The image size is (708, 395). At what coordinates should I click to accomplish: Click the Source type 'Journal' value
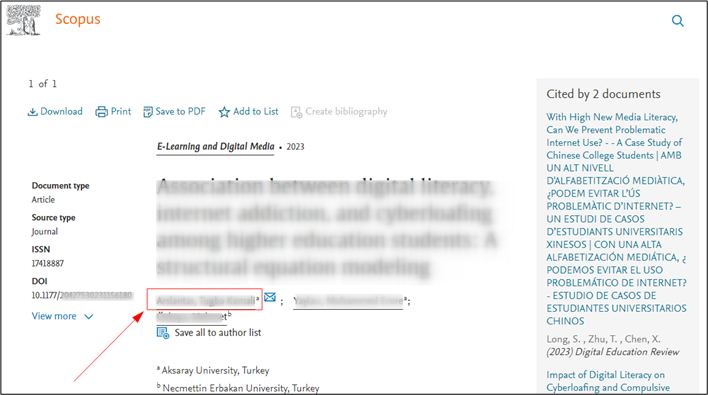click(45, 232)
